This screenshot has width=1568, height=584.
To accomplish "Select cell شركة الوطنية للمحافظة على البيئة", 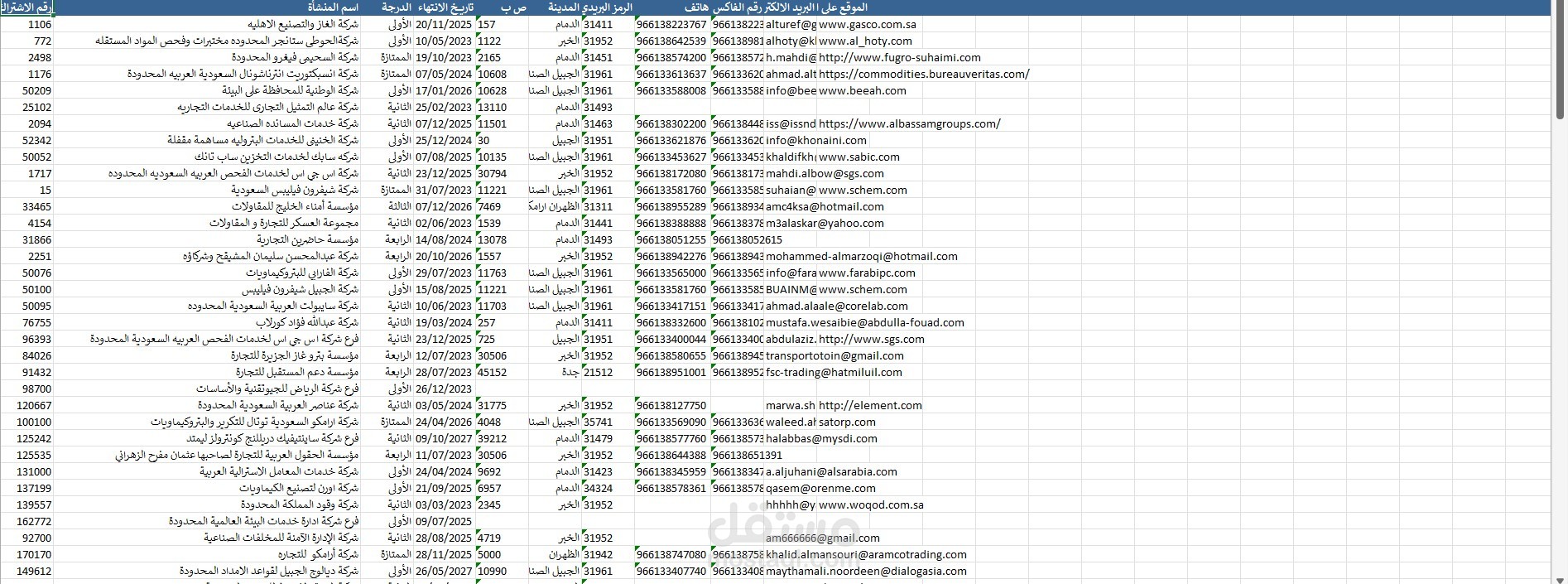I will pos(207,90).
